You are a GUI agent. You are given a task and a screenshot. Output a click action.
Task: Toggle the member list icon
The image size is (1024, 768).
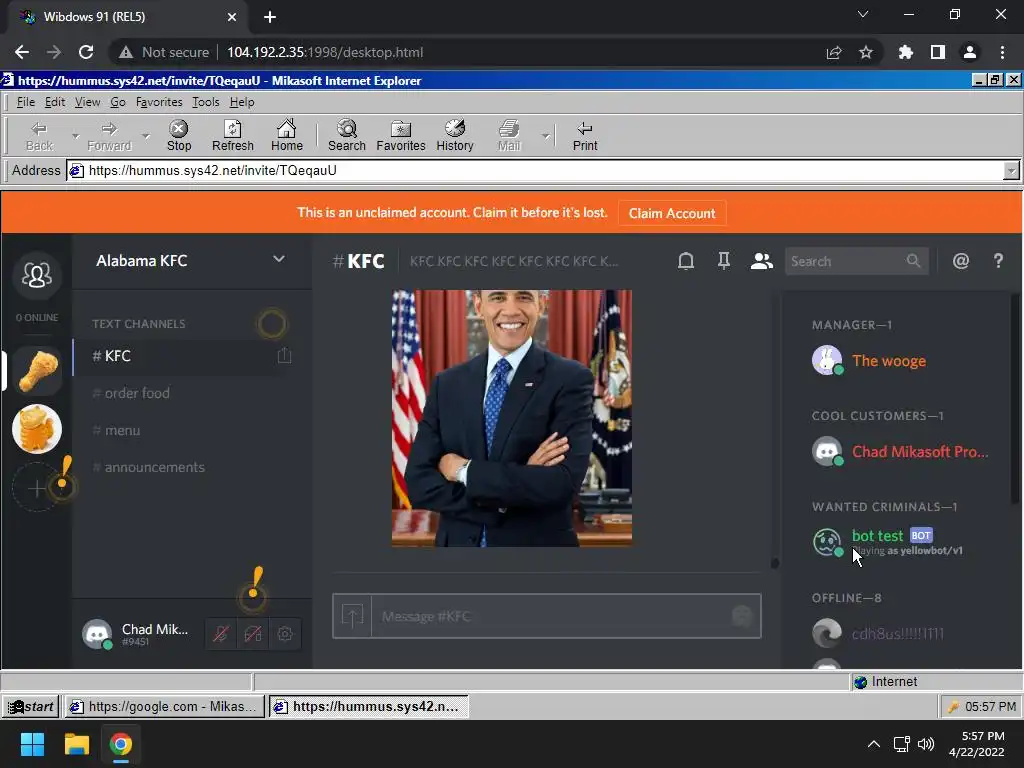point(761,261)
